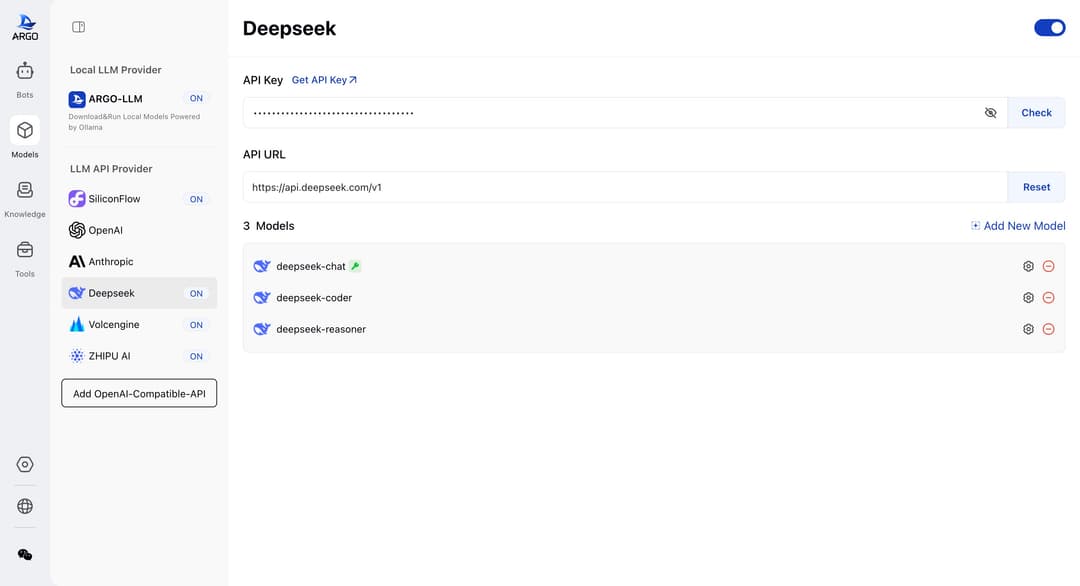The width and height of the screenshot is (1080, 586).
Task: Click the Check button
Action: coord(1036,113)
